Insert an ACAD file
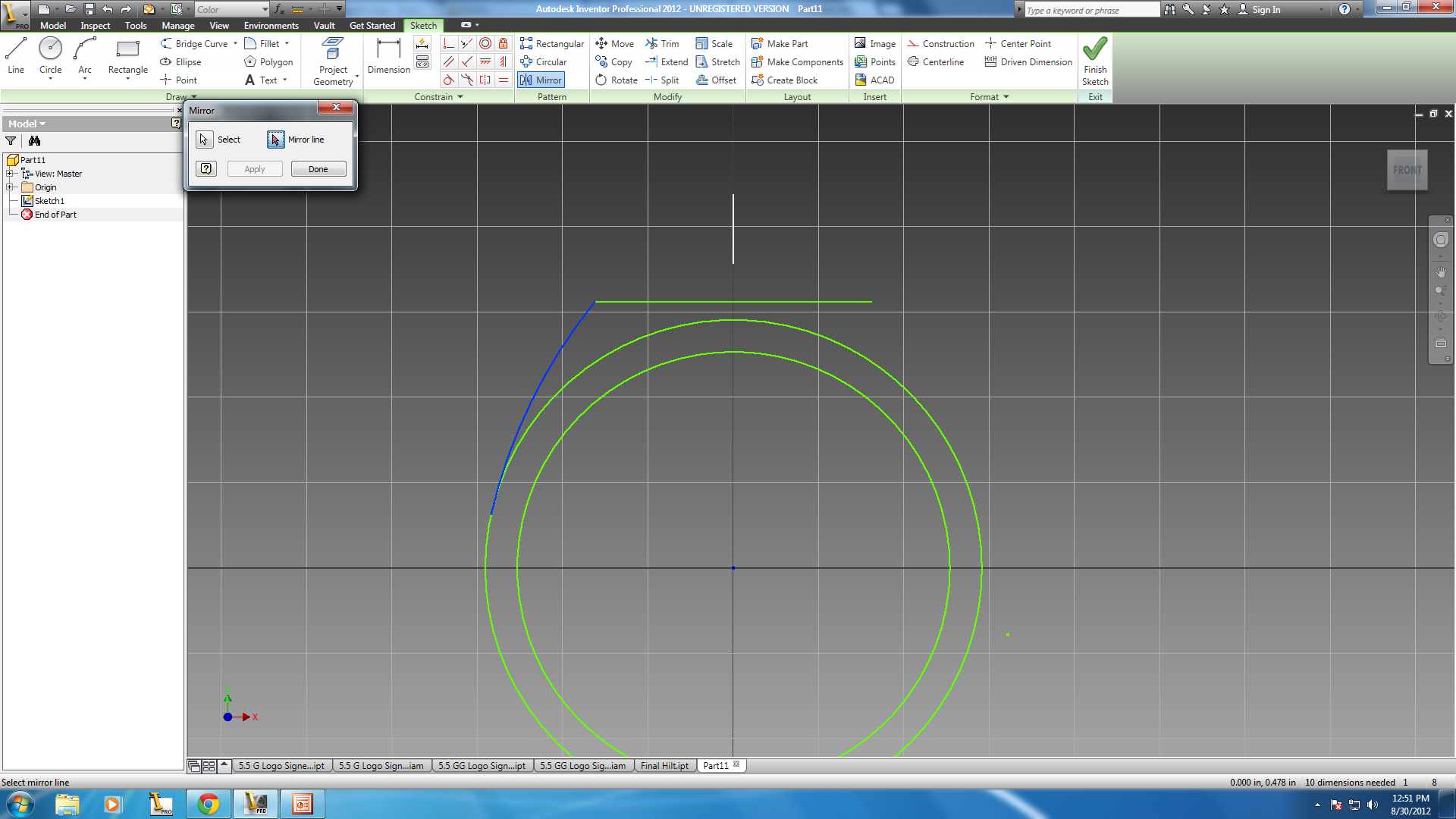 click(x=874, y=80)
